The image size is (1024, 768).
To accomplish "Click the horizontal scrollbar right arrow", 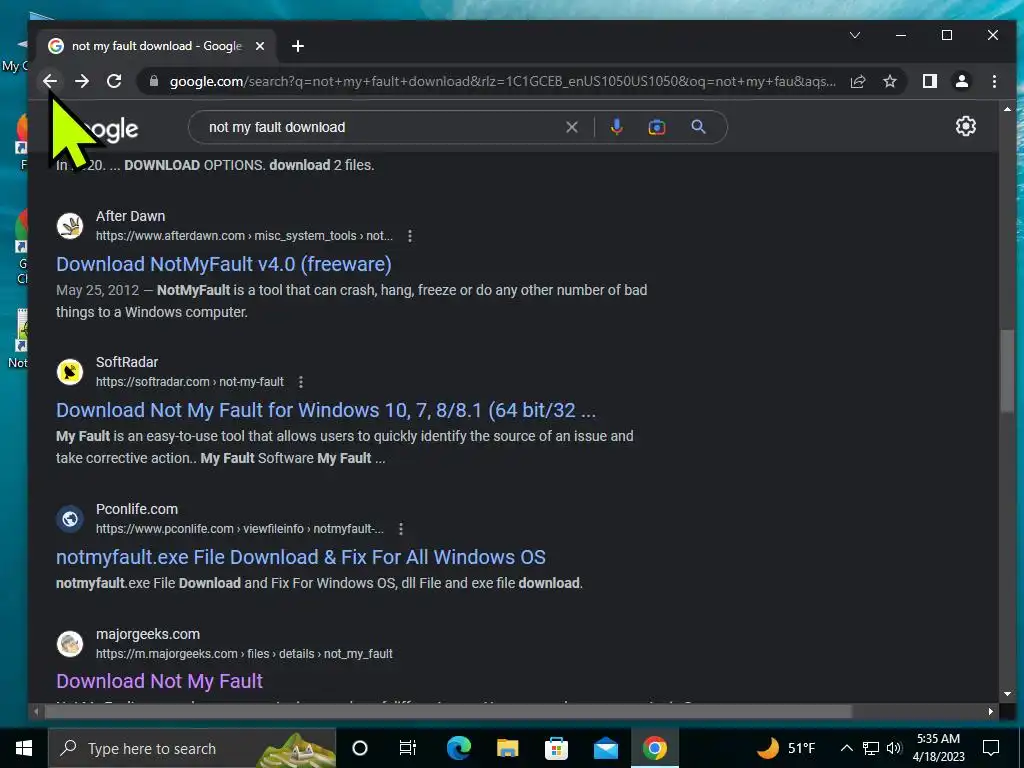I will 991,711.
